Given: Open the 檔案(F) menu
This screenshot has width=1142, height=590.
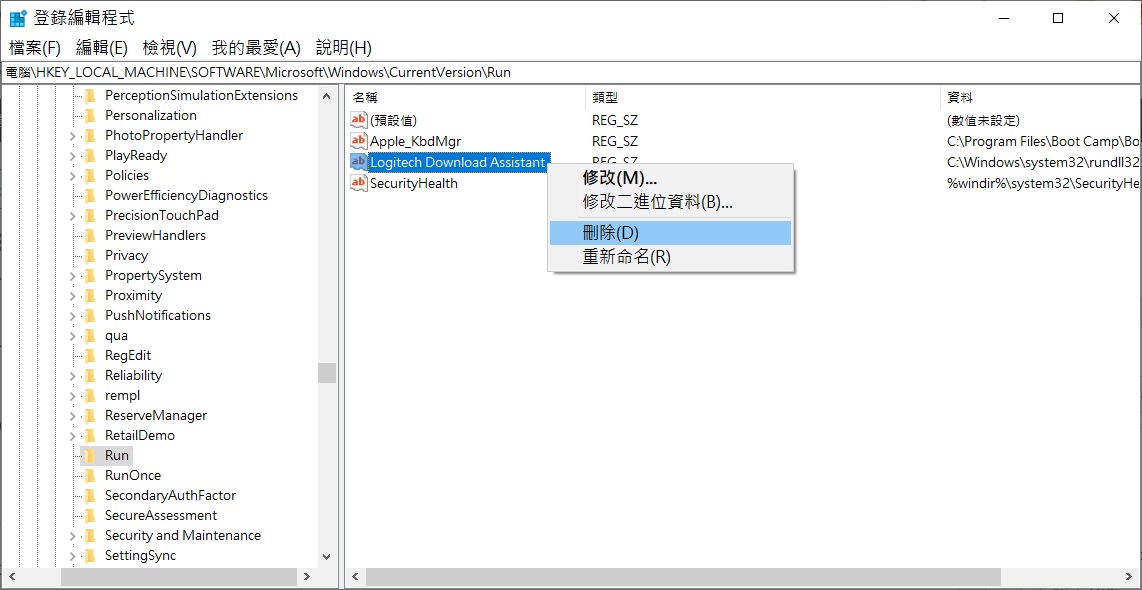Looking at the screenshot, I should coord(35,48).
